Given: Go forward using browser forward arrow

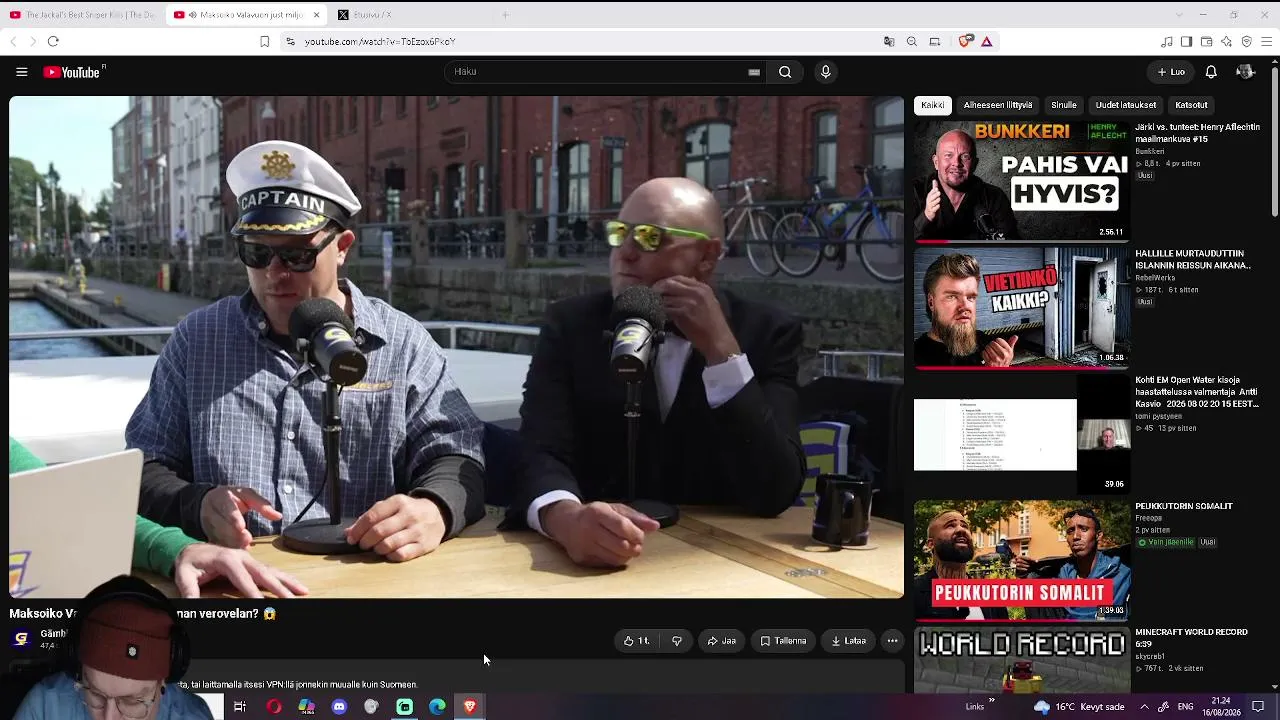Looking at the screenshot, I should [32, 41].
